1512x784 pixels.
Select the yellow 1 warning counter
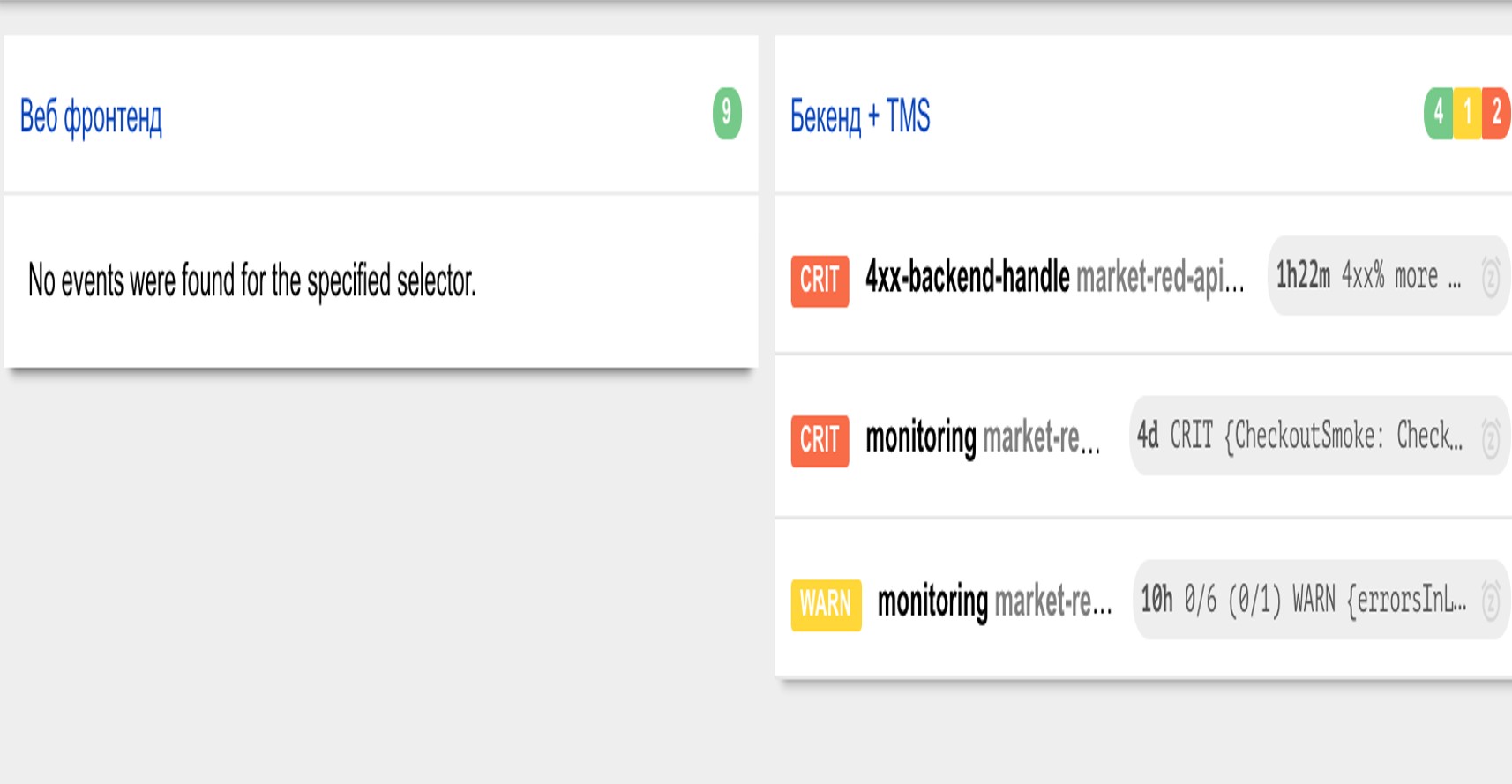coord(1467,113)
